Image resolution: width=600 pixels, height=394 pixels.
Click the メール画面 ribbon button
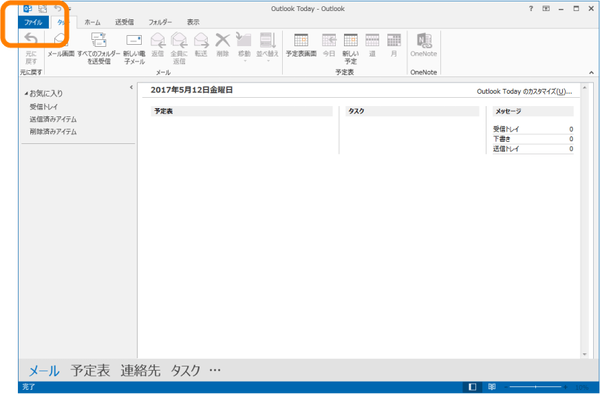61,45
